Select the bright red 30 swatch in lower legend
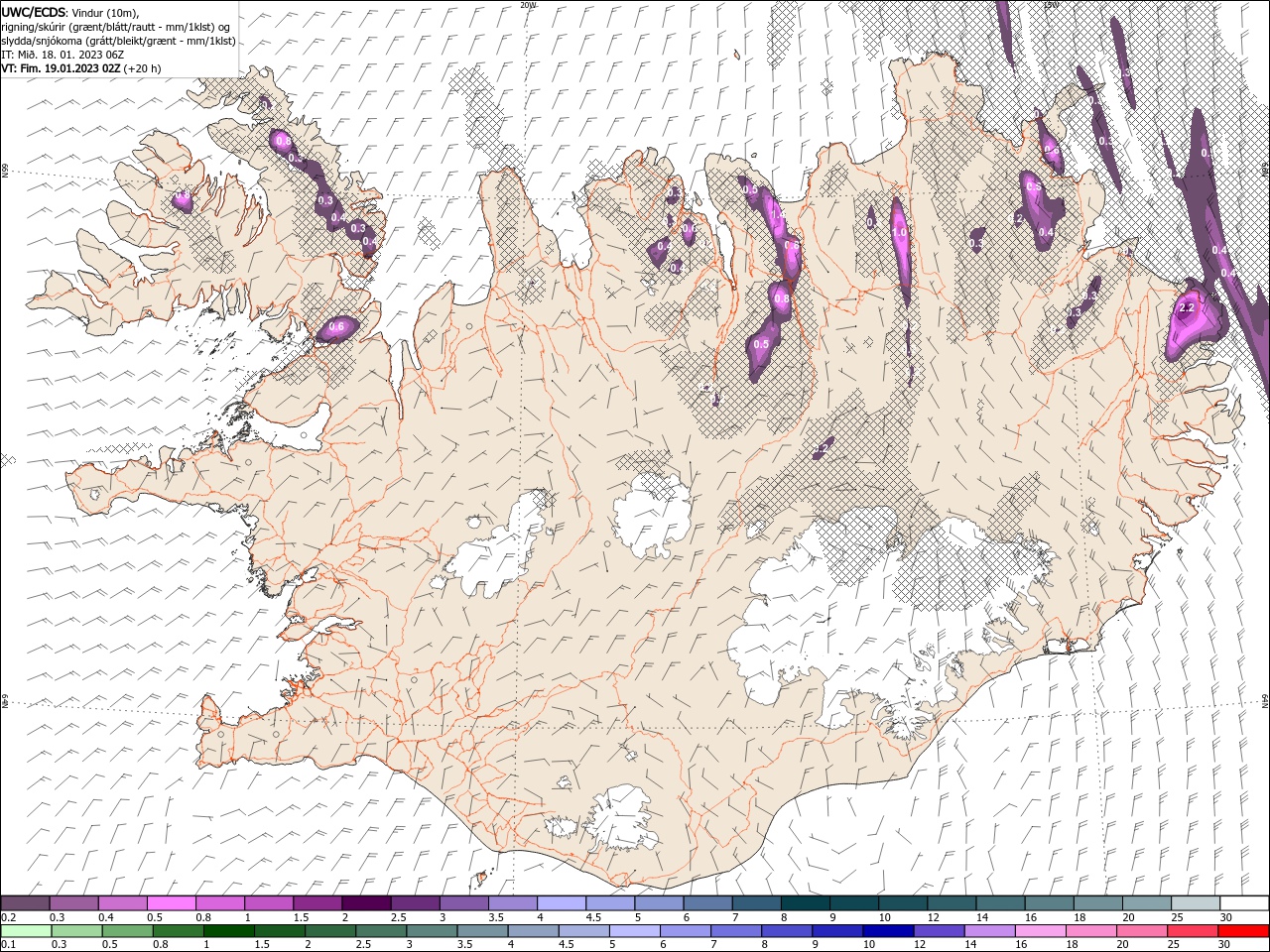 click(x=1243, y=930)
